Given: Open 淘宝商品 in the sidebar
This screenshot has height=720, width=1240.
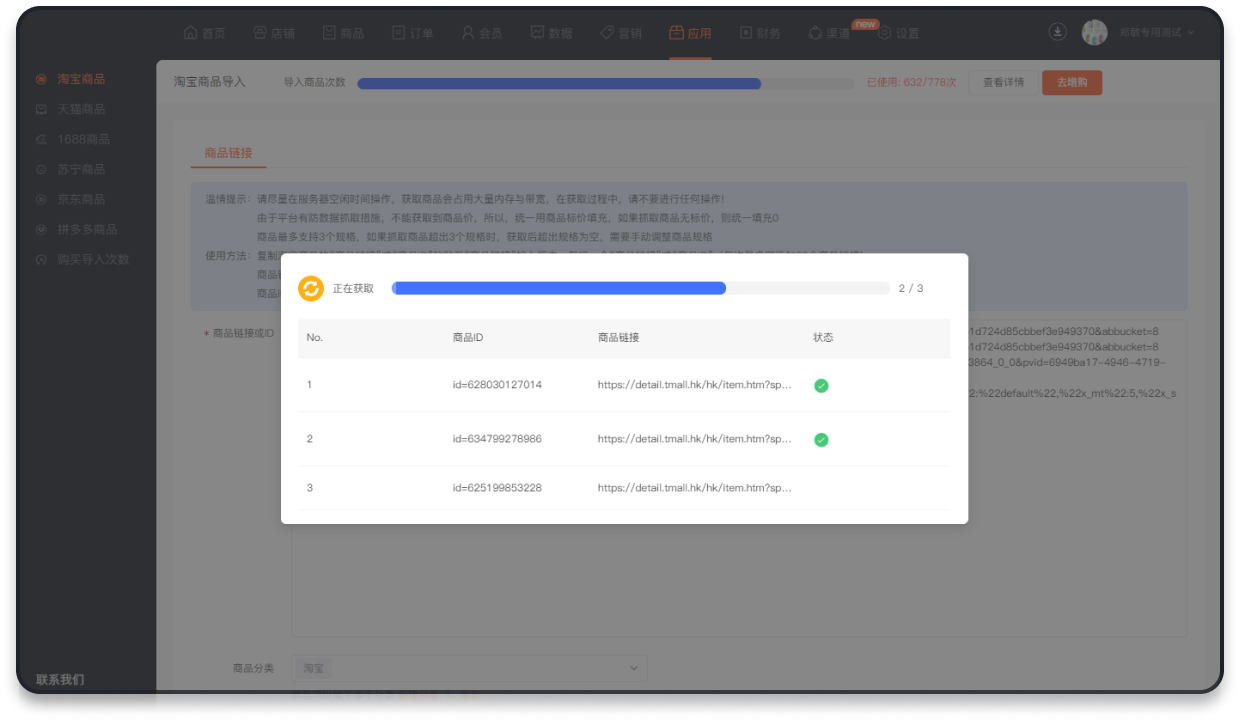Looking at the screenshot, I should pos(80,79).
